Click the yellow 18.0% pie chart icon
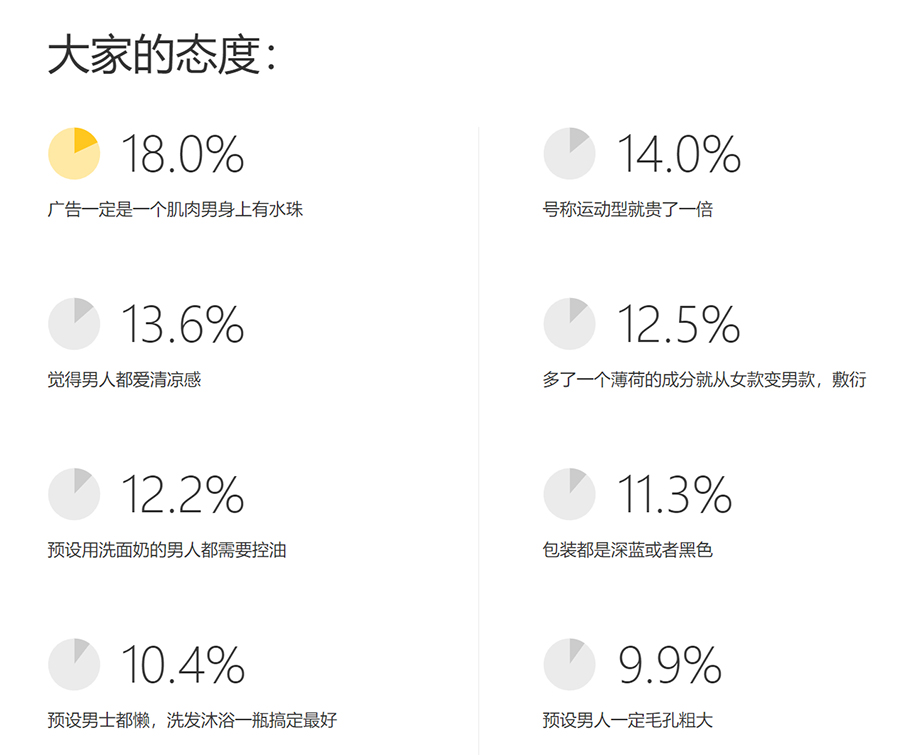Image resolution: width=900 pixels, height=755 pixels. (x=74, y=153)
